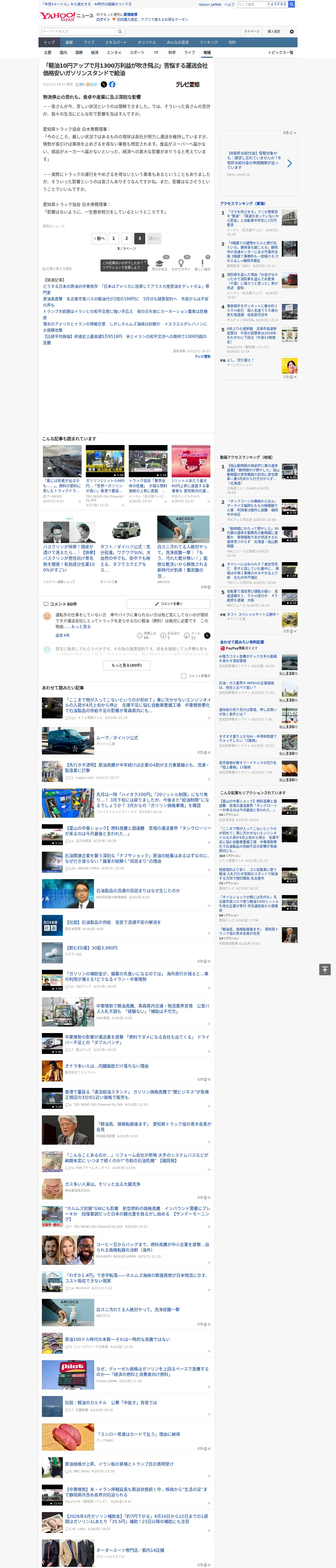This screenshot has height=1568, width=336.
Task: Click the web search magnifier button
Action: 292,4
